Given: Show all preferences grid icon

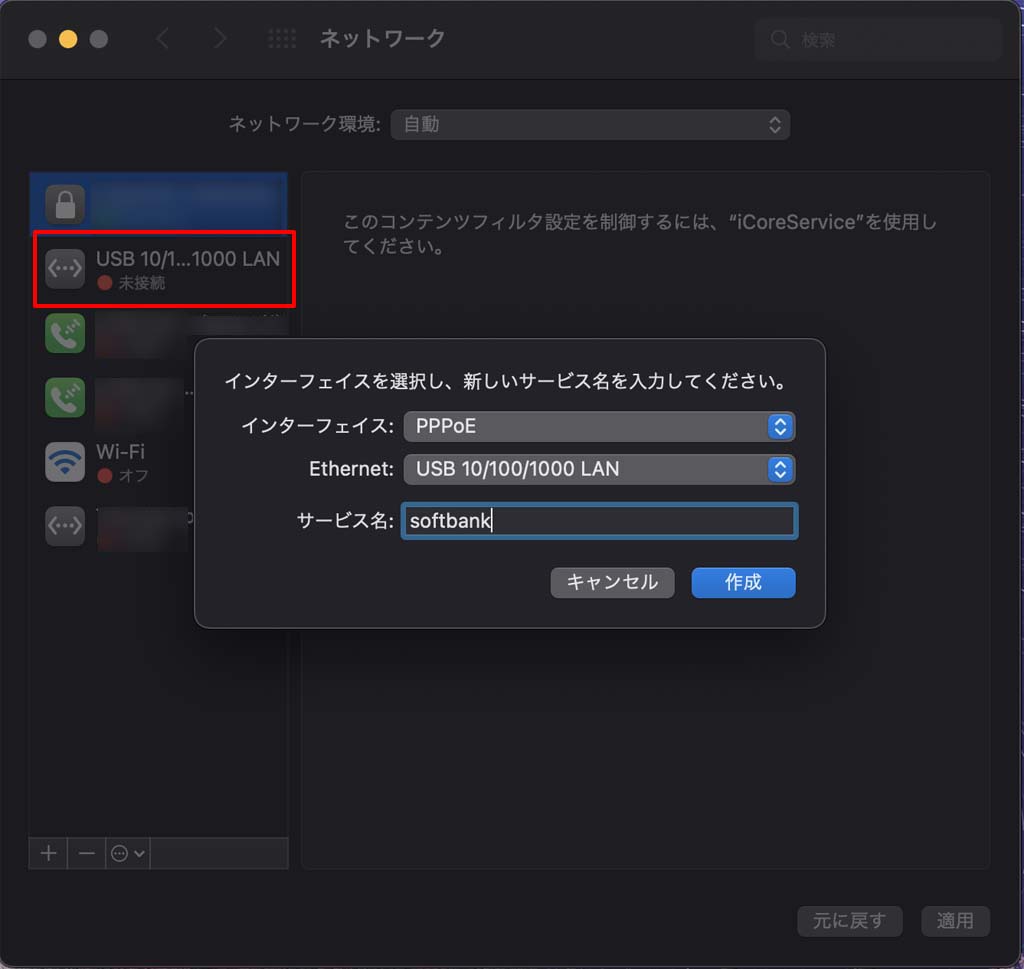Looking at the screenshot, I should [x=282, y=39].
